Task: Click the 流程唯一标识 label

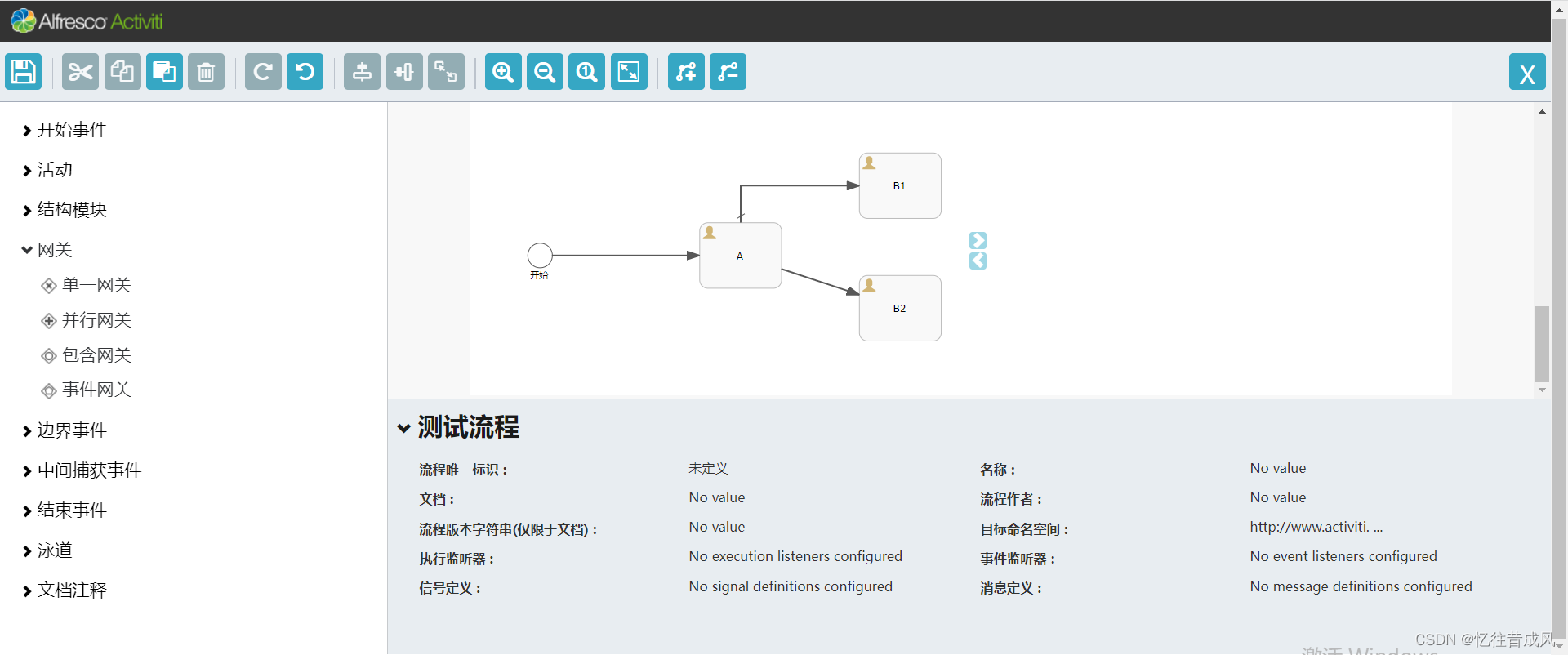Action: [463, 470]
